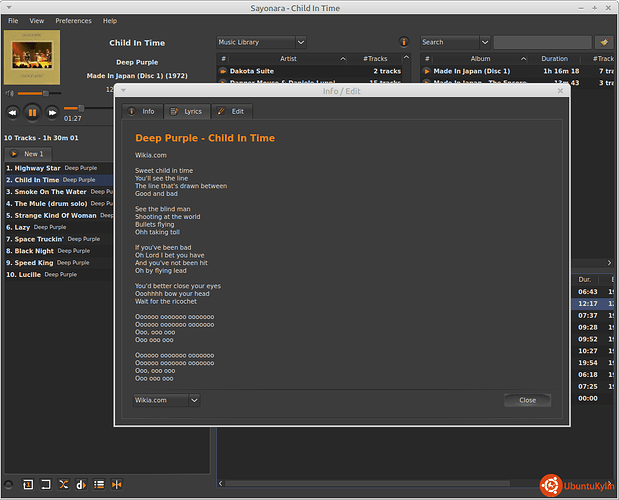The image size is (619, 500).
Task: Click play icon beside Made In Japan (Disc 1)
Action: click(427, 71)
